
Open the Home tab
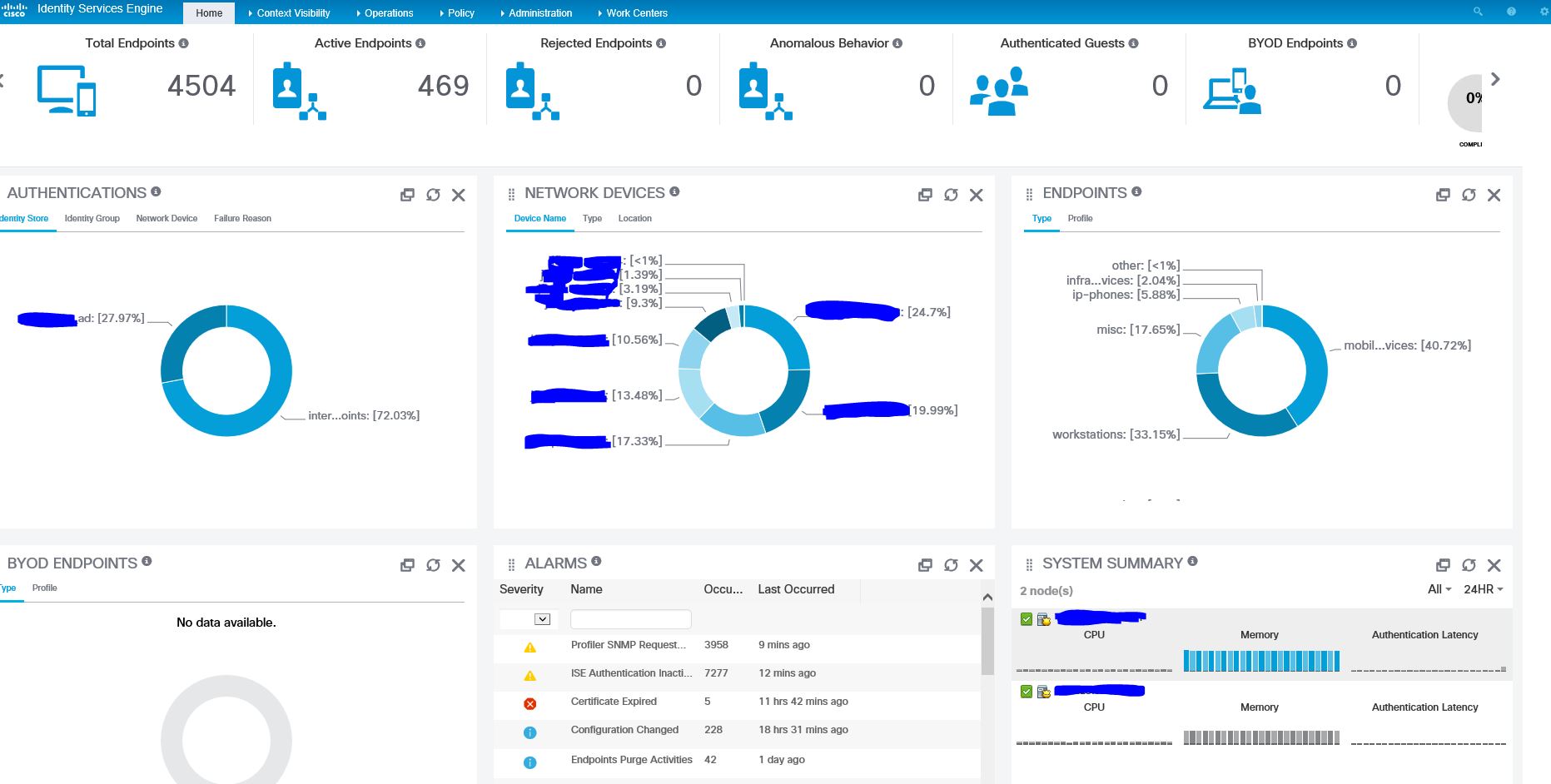pyautogui.click(x=209, y=12)
